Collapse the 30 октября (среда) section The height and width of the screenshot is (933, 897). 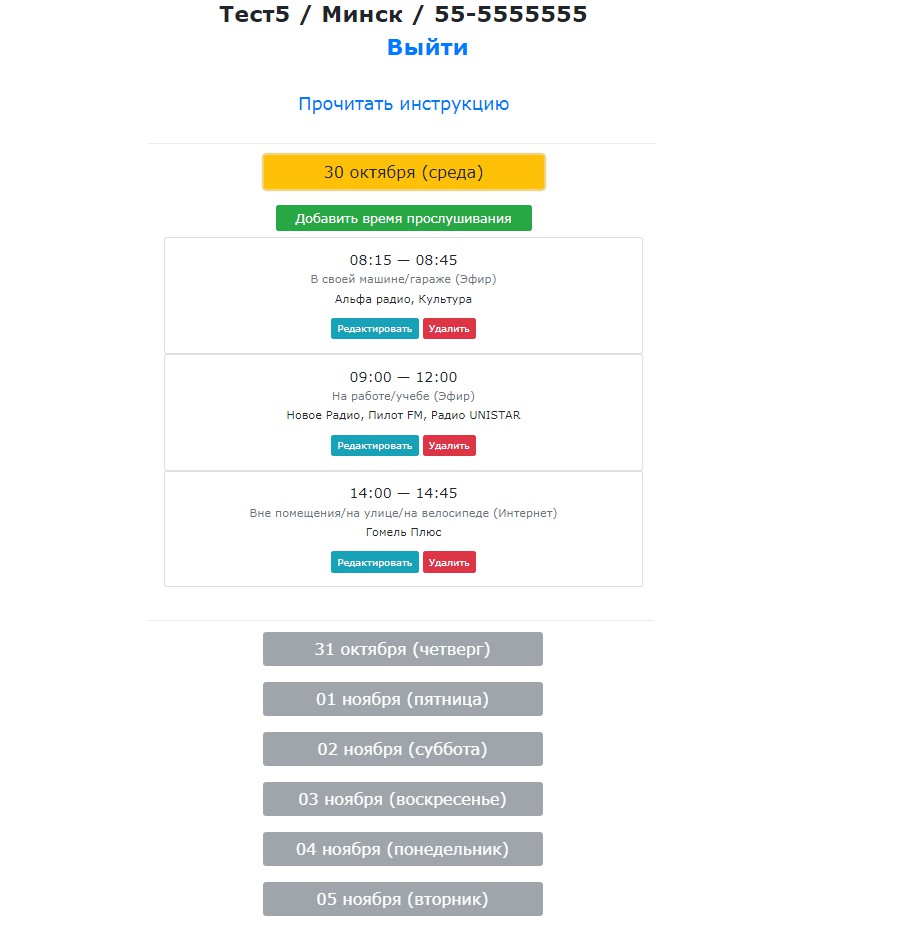[403, 172]
